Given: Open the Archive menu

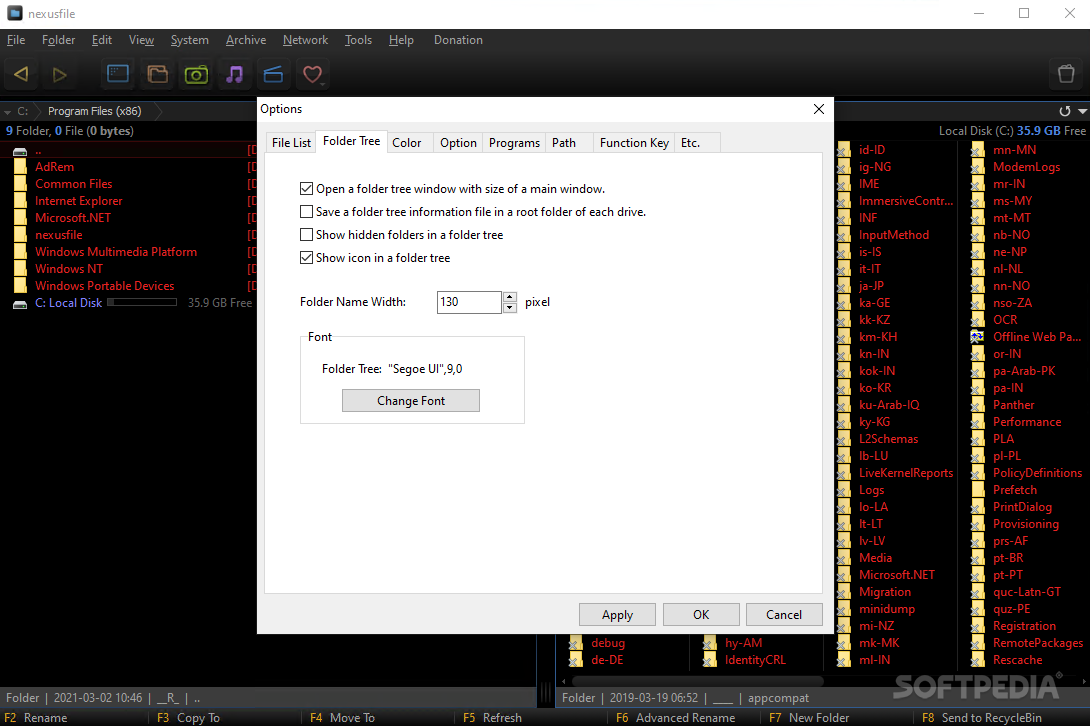Looking at the screenshot, I should pos(245,40).
